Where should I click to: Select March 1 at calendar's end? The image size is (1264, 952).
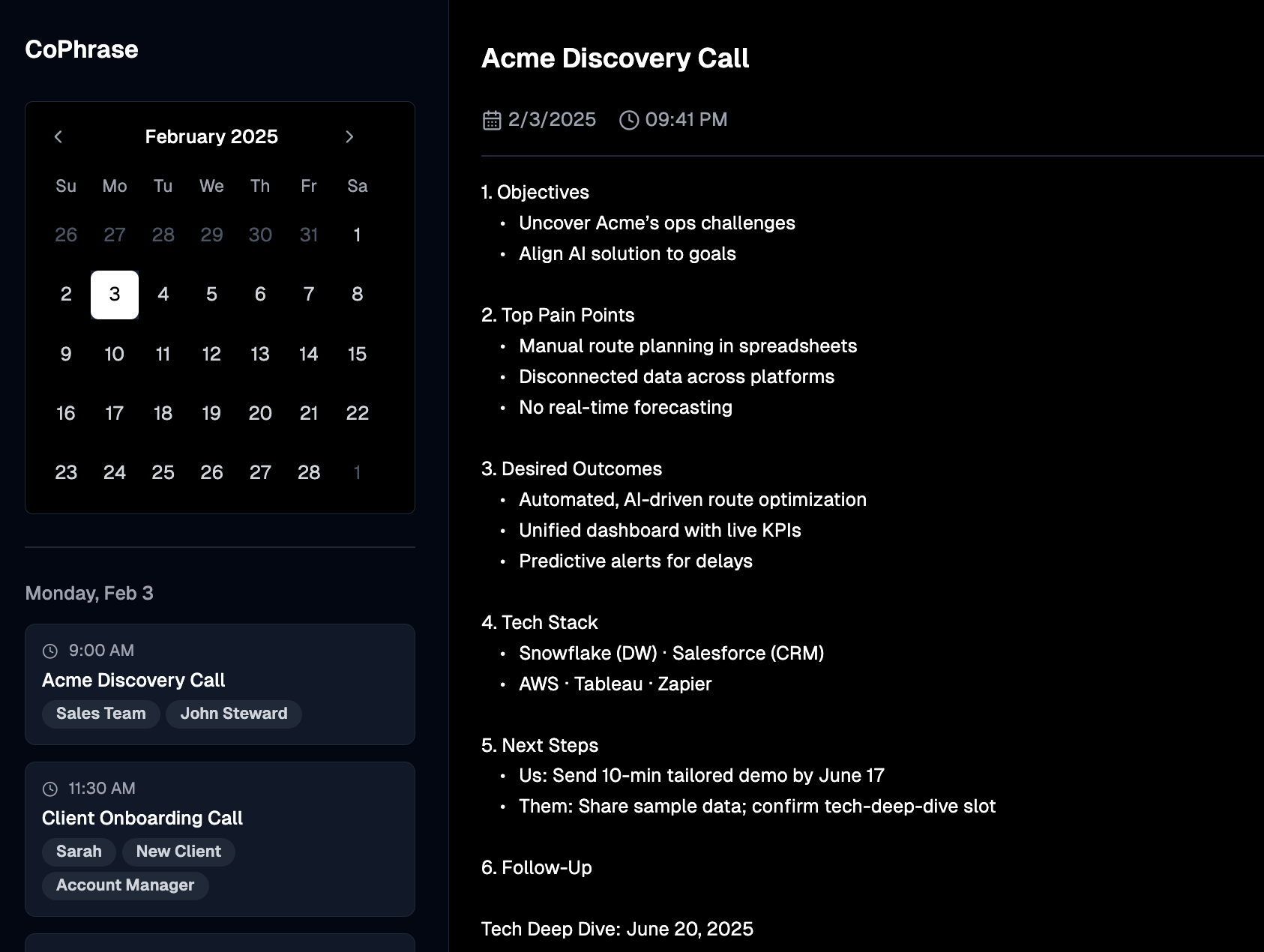click(357, 472)
